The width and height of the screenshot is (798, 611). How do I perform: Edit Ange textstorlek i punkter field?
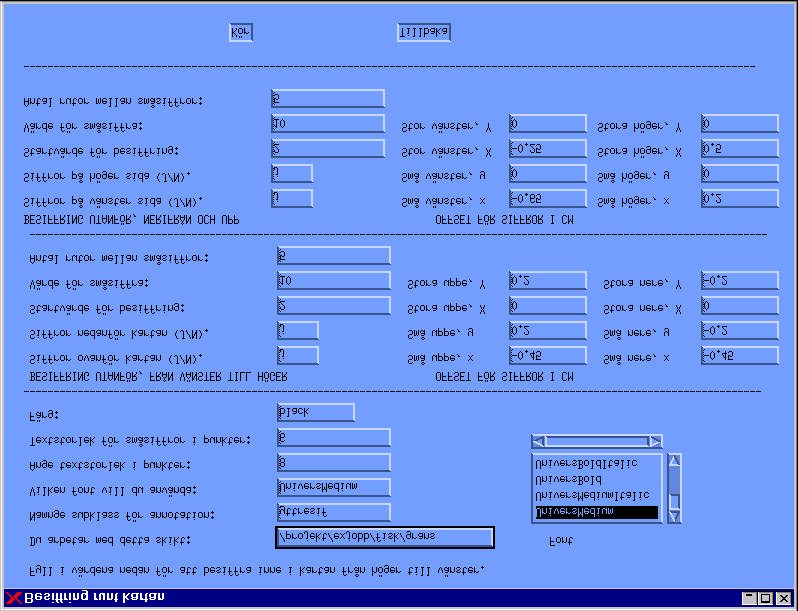[x=334, y=462]
